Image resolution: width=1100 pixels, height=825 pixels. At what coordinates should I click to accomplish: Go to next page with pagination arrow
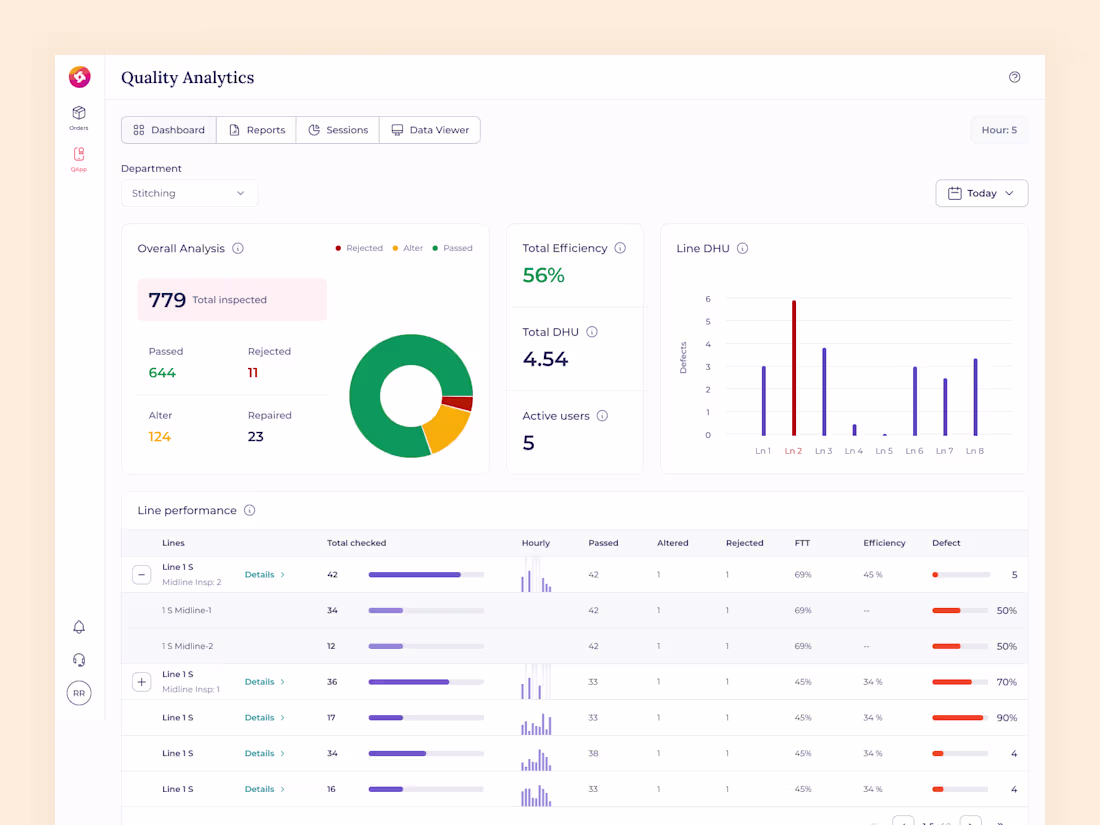[x=969, y=820]
